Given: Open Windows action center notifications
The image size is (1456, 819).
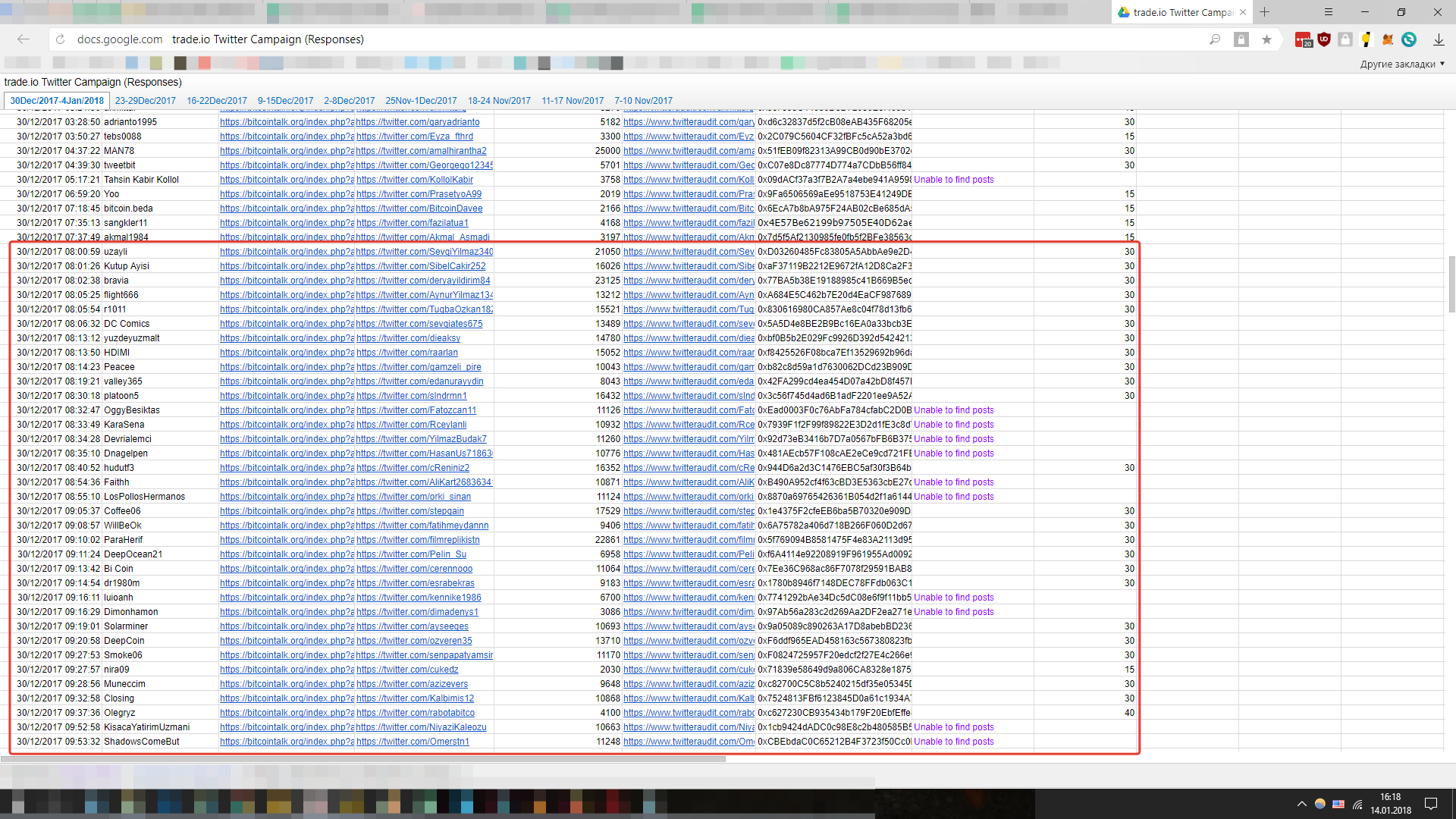Looking at the screenshot, I should click(1431, 804).
